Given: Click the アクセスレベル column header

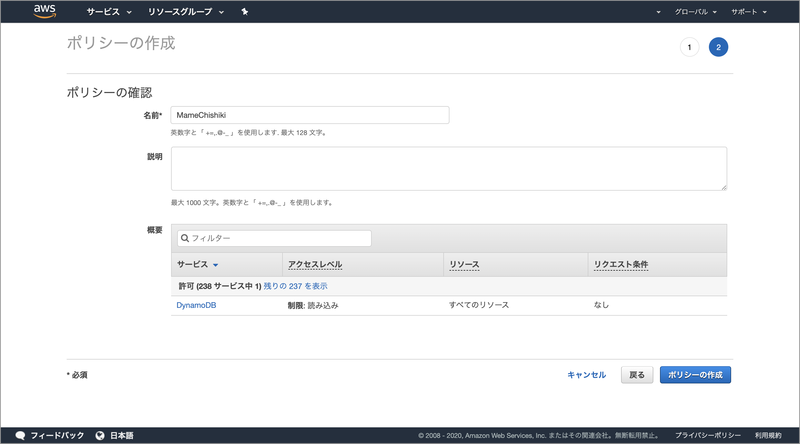Looking at the screenshot, I should [315, 264].
